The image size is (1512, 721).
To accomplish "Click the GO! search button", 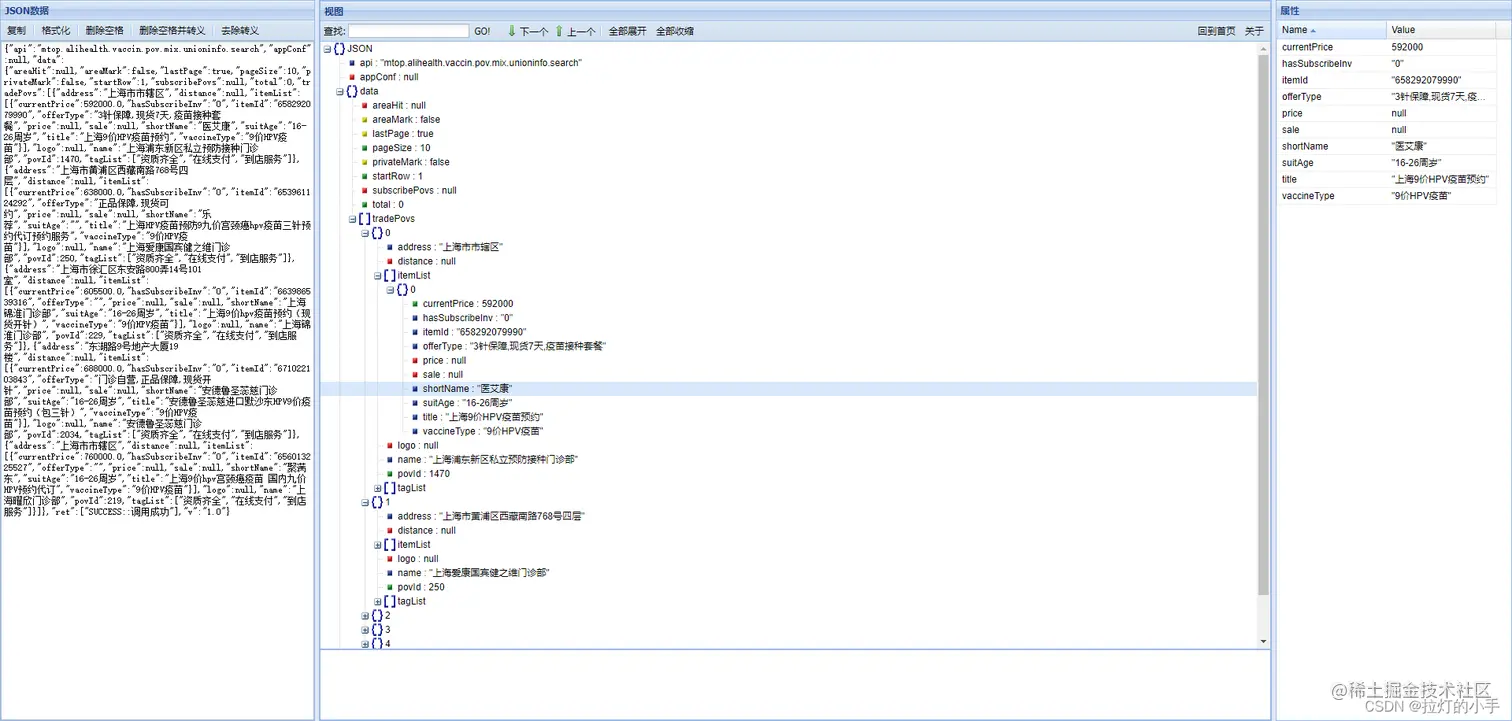I will click(x=482, y=31).
